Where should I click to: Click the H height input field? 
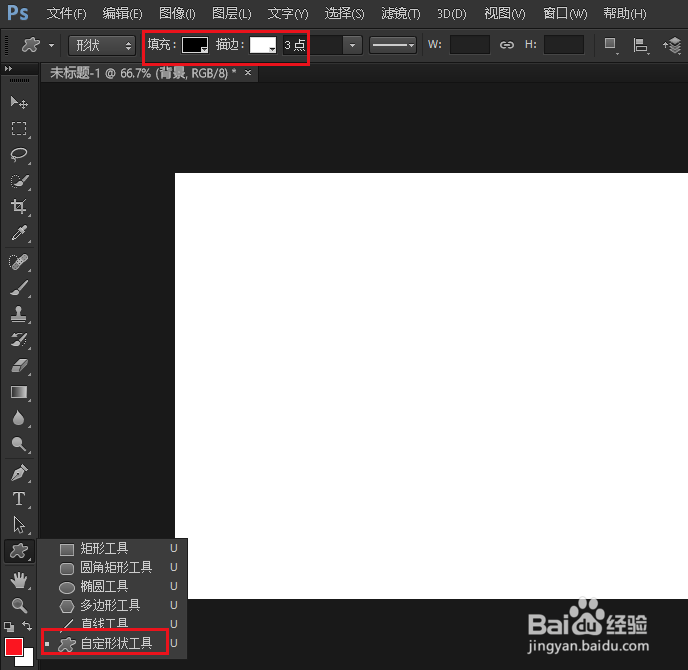pyautogui.click(x=564, y=45)
